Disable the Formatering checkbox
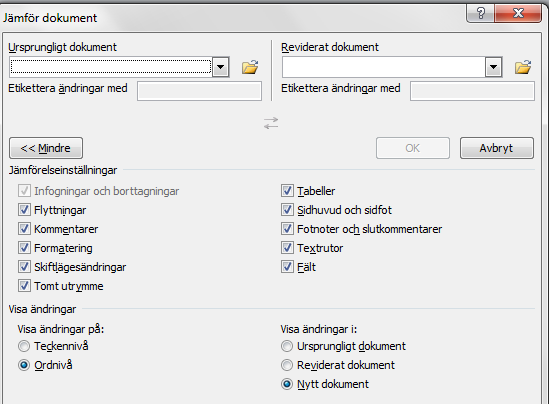Screen dimensions: 549x404 coord(24,248)
